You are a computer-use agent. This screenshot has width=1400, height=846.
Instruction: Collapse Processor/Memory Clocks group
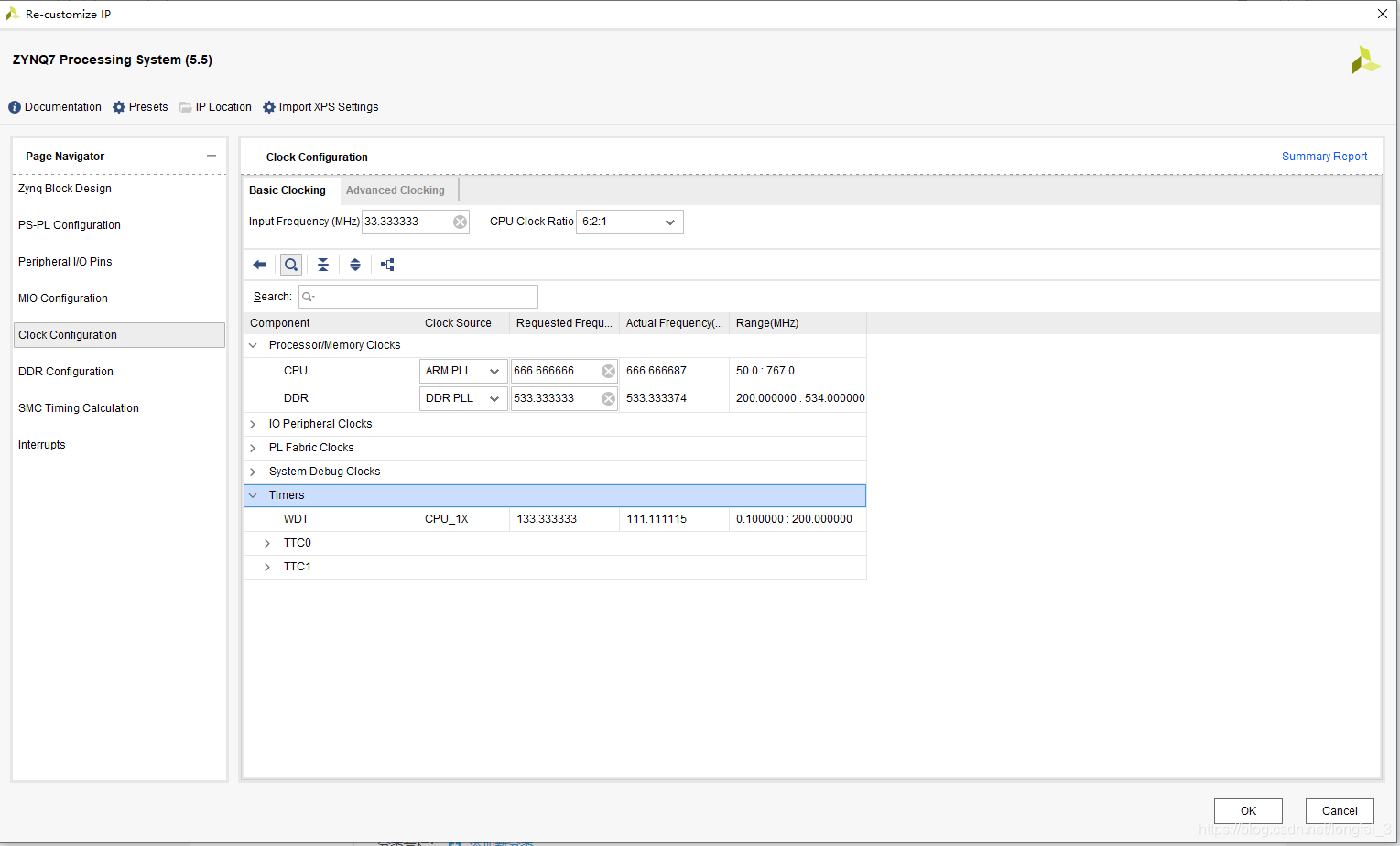tap(254, 345)
